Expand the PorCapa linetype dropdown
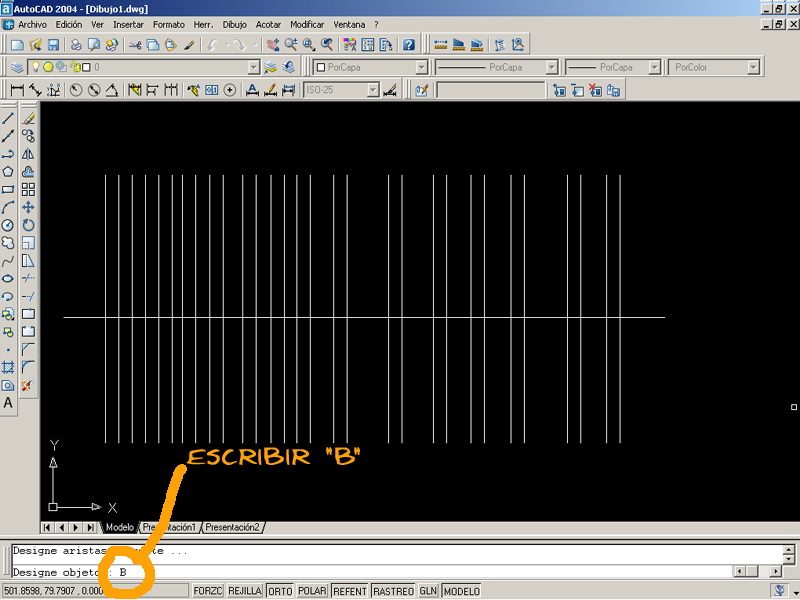This screenshot has height=600, width=800. coord(552,67)
